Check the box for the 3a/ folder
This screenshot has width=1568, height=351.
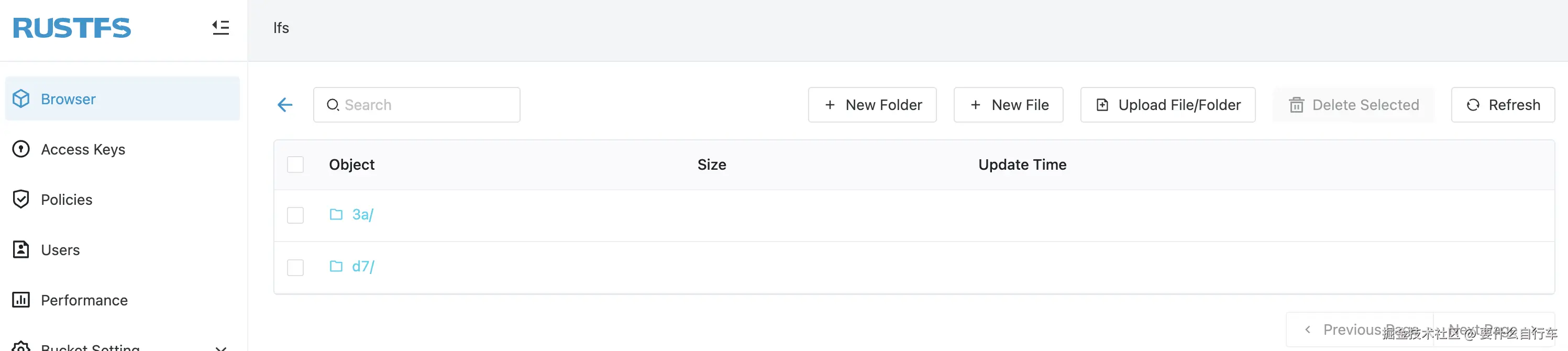[295, 215]
